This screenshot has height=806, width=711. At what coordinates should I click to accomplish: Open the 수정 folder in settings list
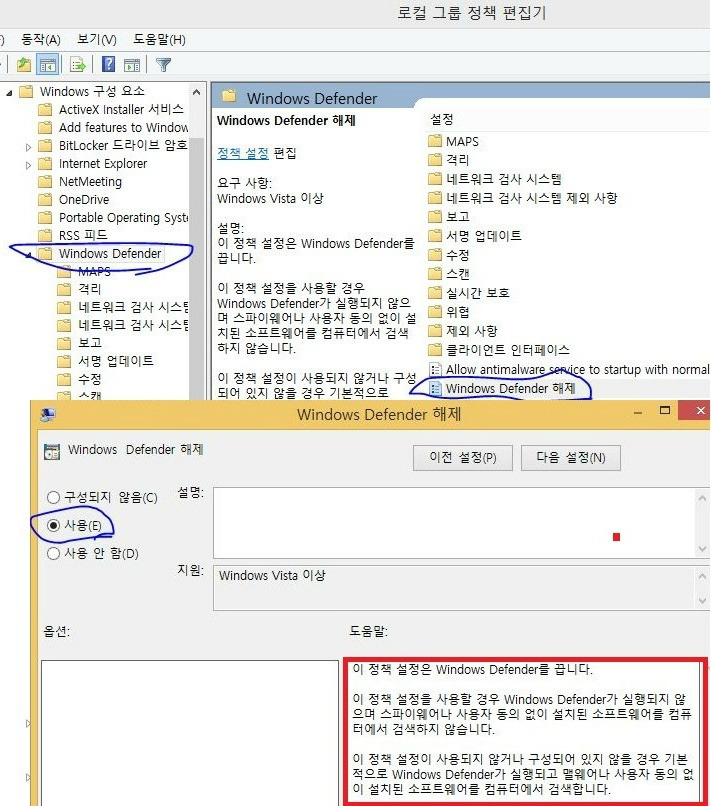tap(449, 255)
